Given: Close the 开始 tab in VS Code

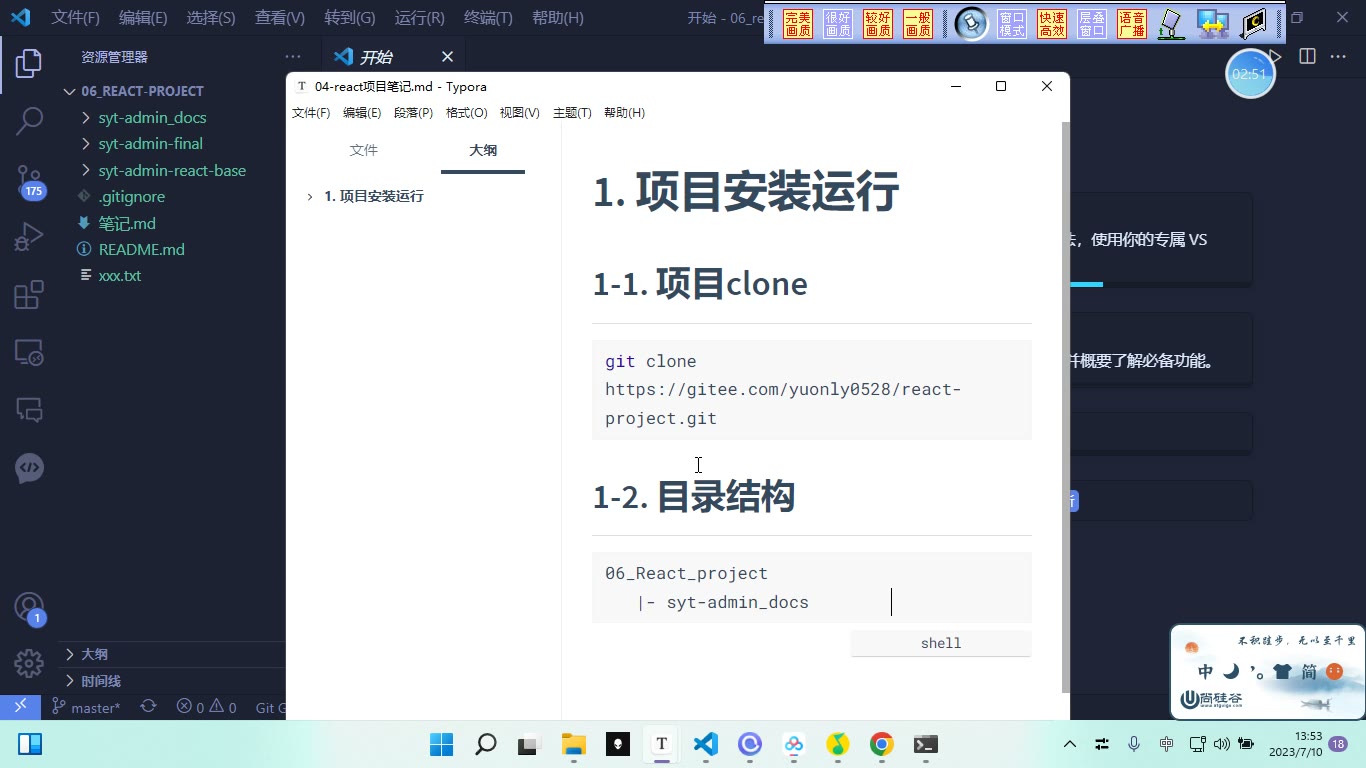Looking at the screenshot, I should coord(447,57).
